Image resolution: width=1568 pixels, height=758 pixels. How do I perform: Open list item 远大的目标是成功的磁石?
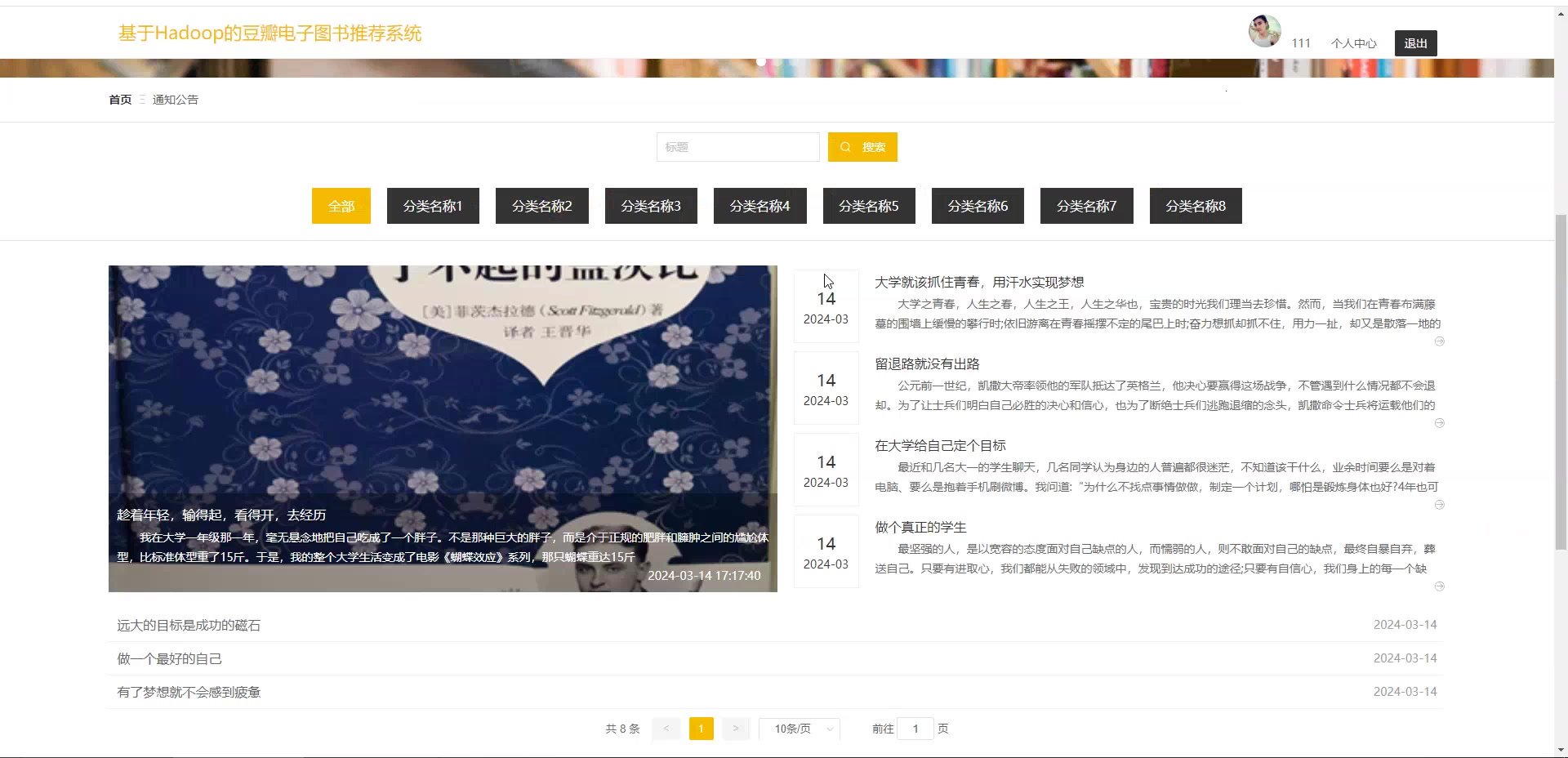point(189,625)
